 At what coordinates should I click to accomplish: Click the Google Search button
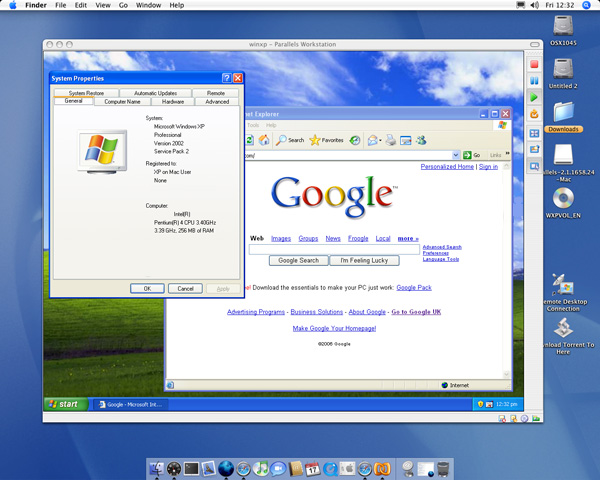tap(298, 261)
